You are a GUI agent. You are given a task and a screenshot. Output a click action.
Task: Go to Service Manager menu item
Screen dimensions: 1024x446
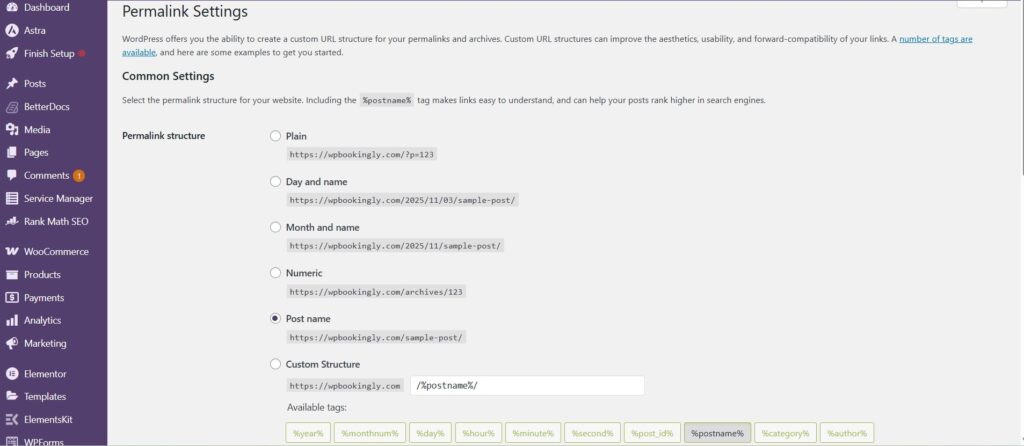point(58,199)
